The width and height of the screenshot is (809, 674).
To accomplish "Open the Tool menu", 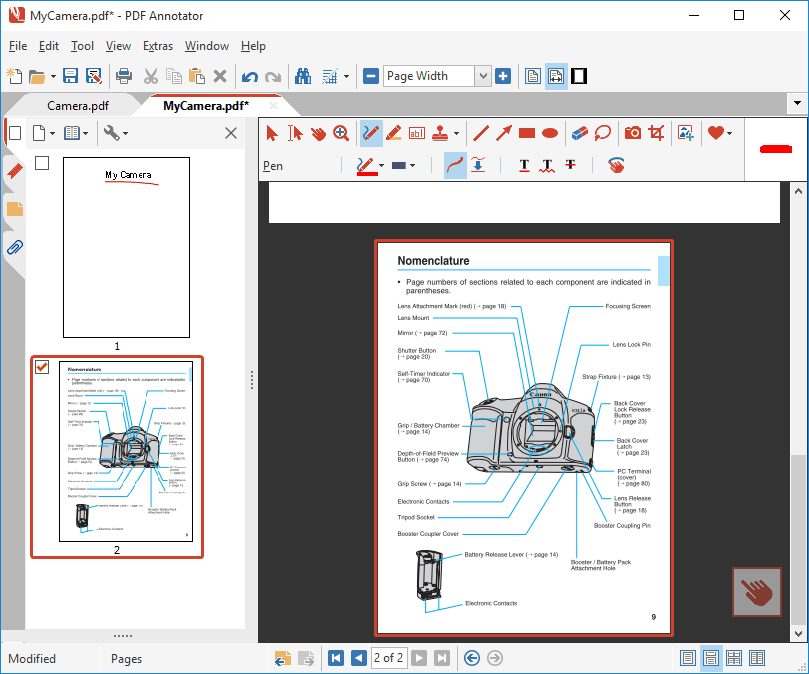I will coord(82,46).
